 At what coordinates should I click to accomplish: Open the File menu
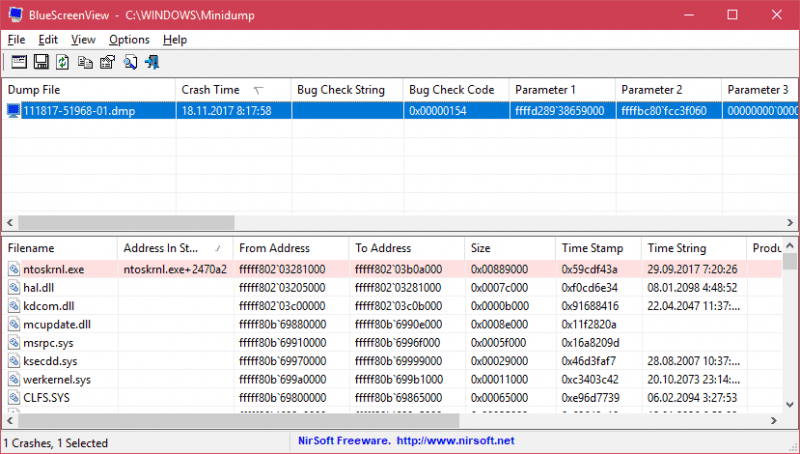tap(16, 40)
